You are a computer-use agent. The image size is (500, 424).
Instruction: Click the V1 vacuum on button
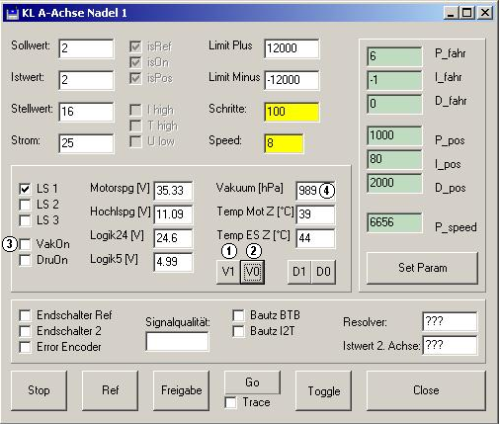[x=228, y=272]
